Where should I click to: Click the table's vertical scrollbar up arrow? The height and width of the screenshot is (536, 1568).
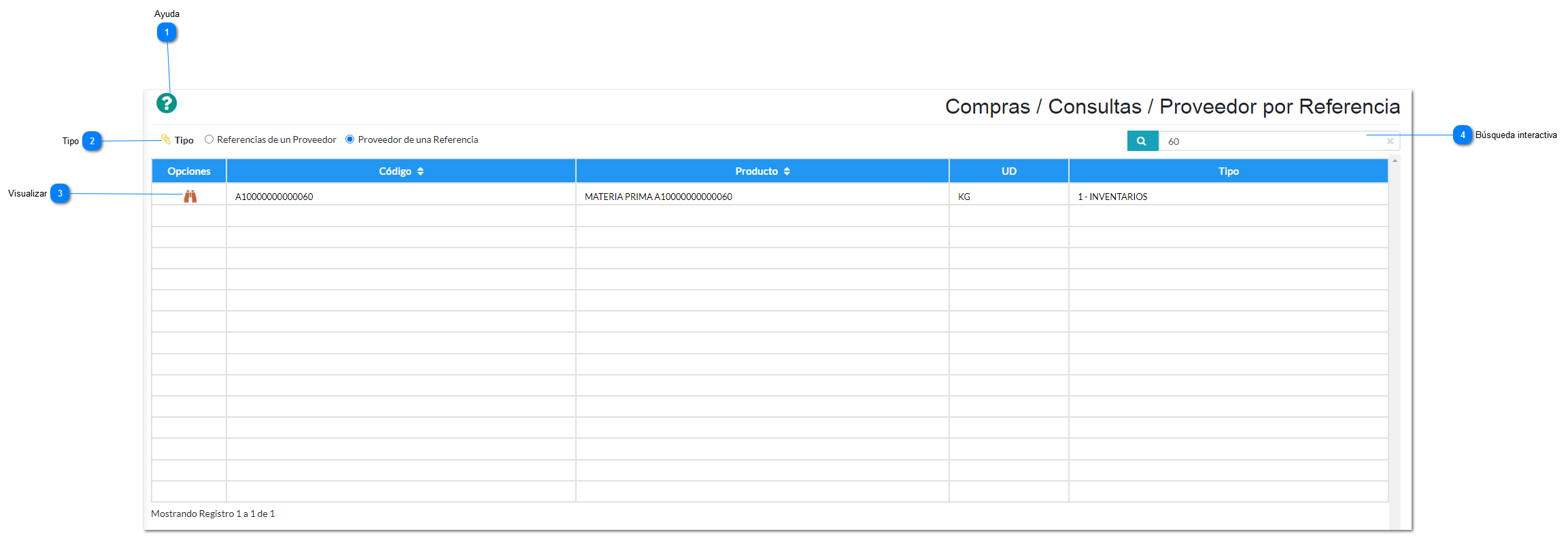point(1395,161)
